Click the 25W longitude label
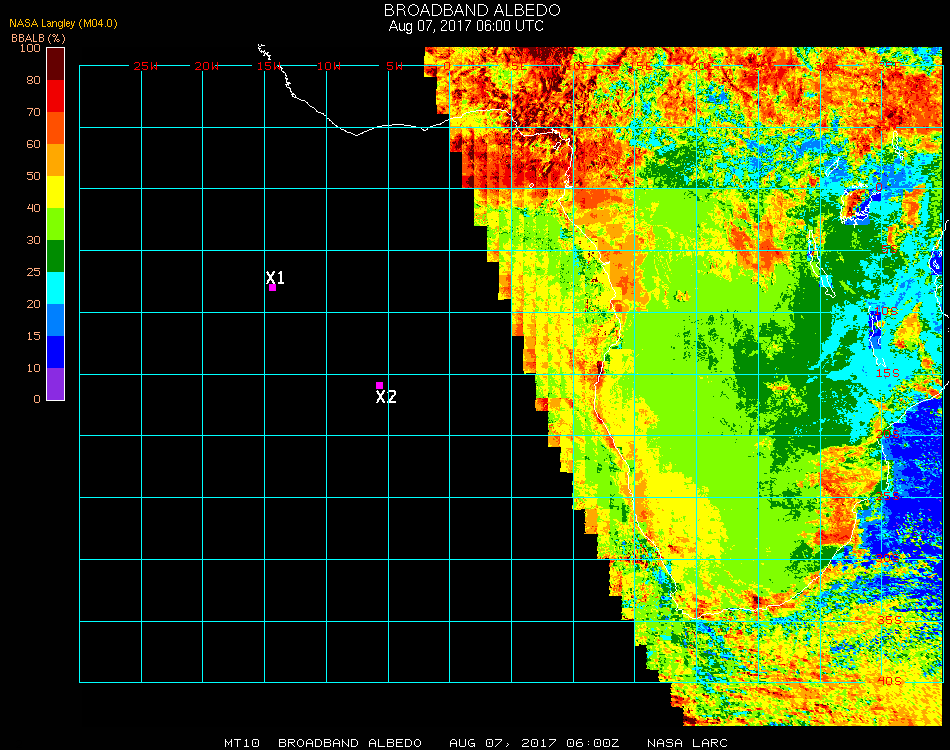The image size is (950, 750). click(146, 66)
